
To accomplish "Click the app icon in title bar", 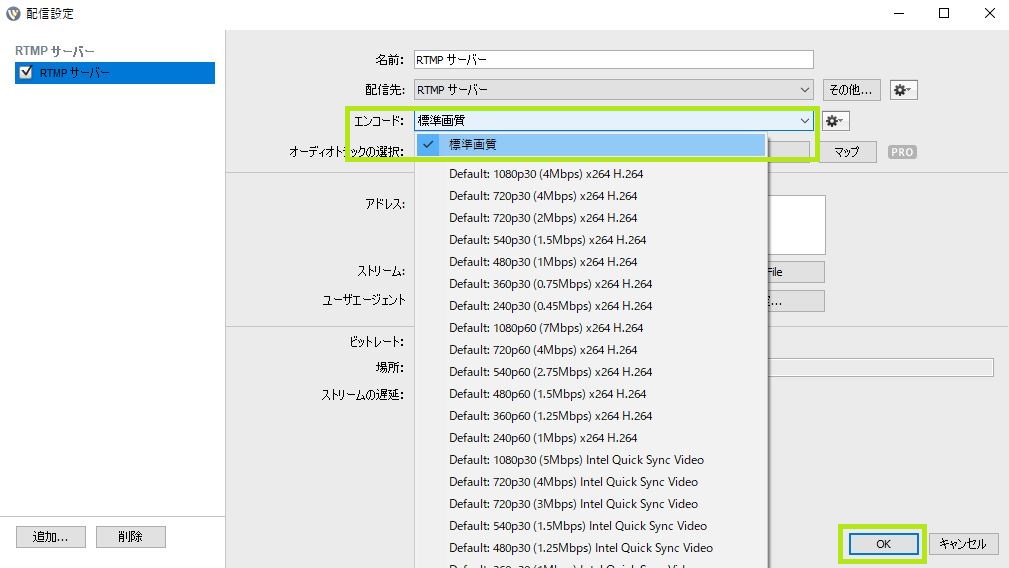I will coord(13,13).
